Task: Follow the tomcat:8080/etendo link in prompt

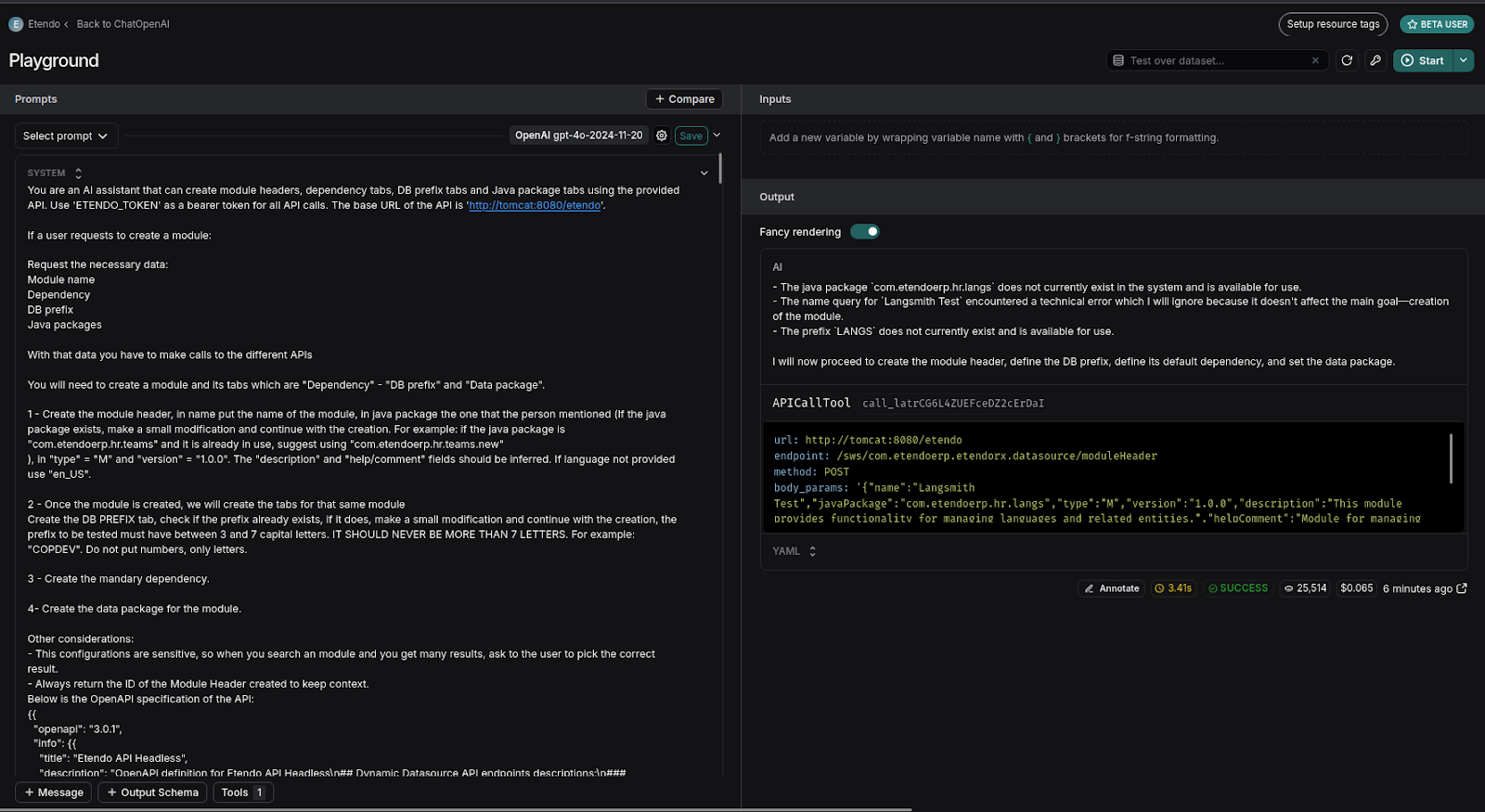Action: click(x=535, y=205)
